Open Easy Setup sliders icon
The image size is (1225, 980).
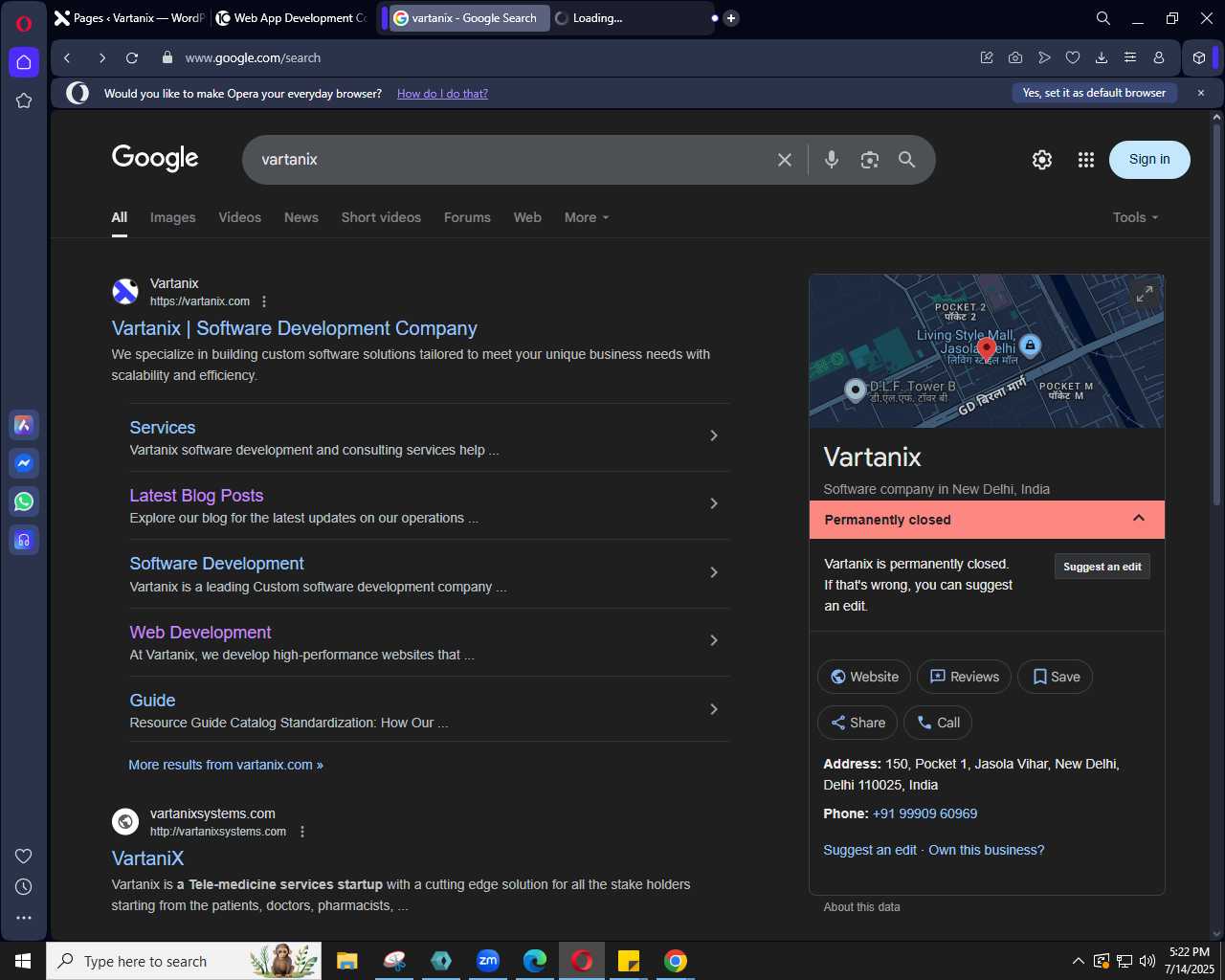[1130, 57]
